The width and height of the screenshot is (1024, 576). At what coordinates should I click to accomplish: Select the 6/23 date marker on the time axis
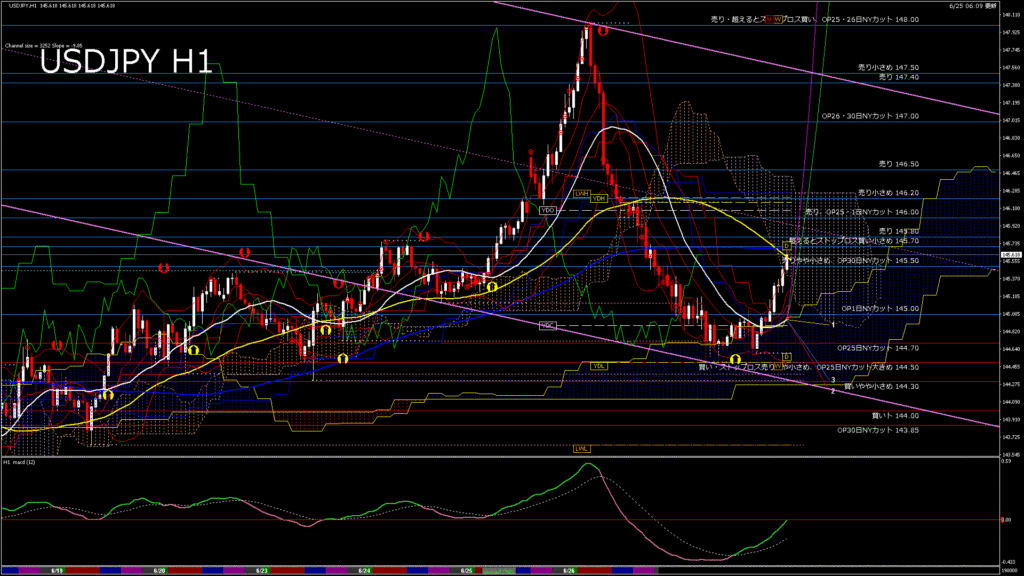(262, 571)
